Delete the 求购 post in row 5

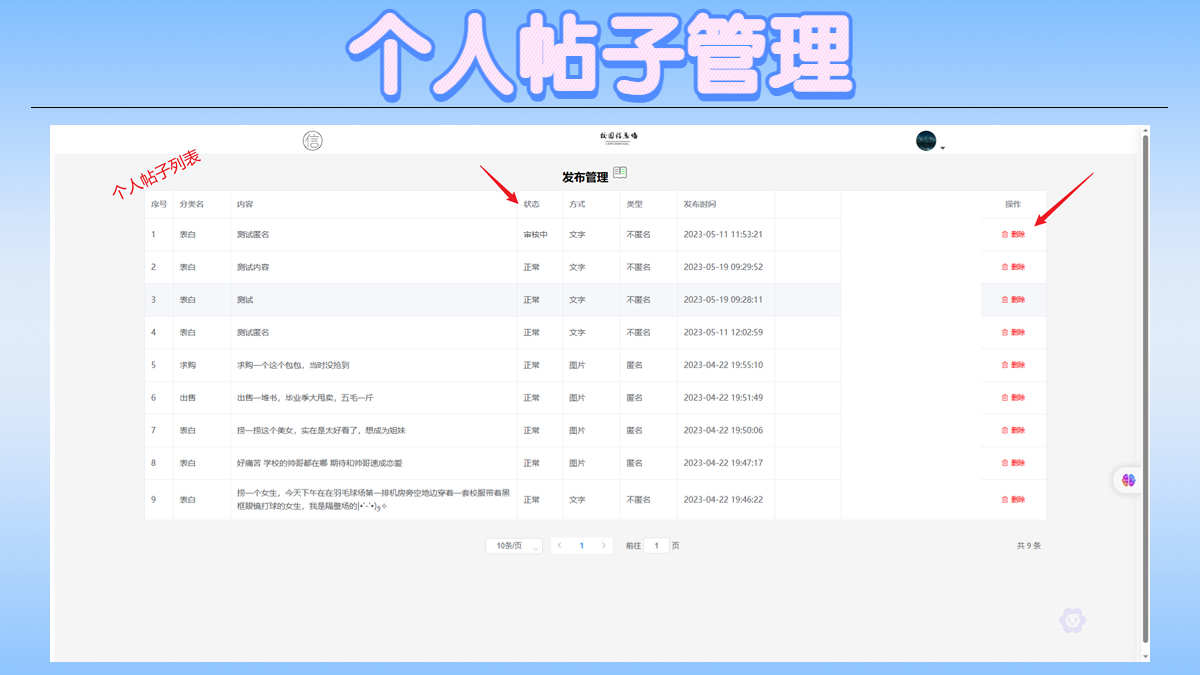click(x=1013, y=365)
